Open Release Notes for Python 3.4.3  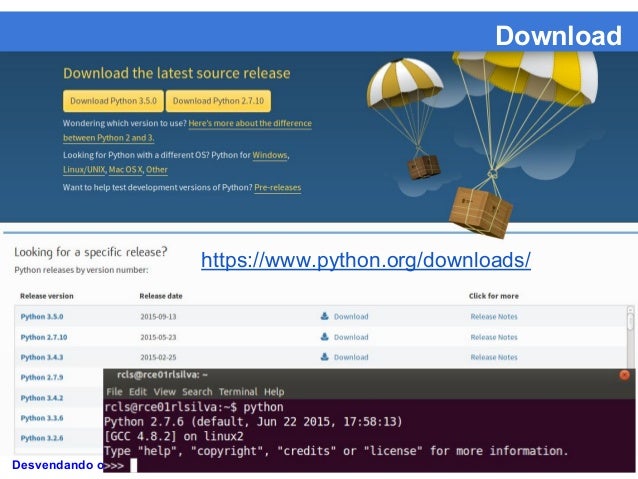[494, 357]
